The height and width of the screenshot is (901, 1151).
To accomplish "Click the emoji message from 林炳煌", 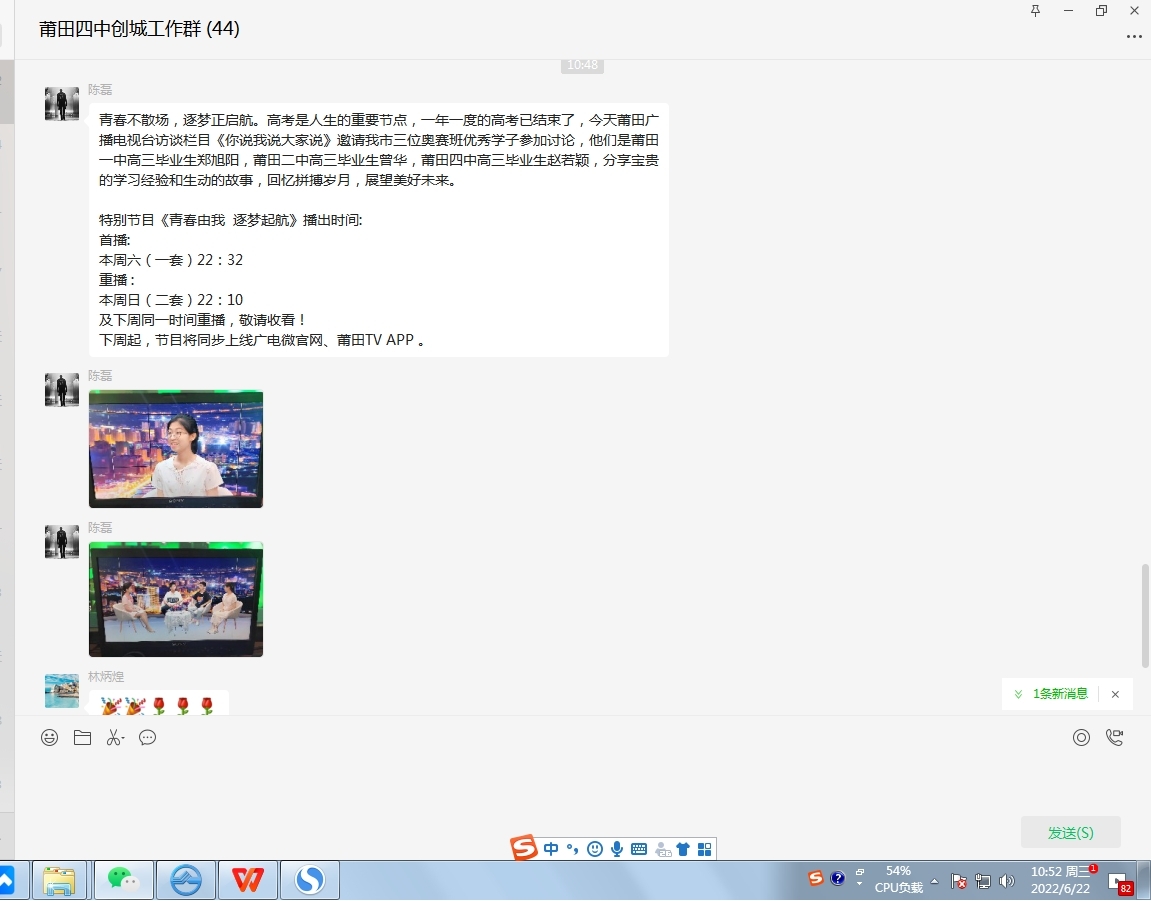I will [159, 703].
